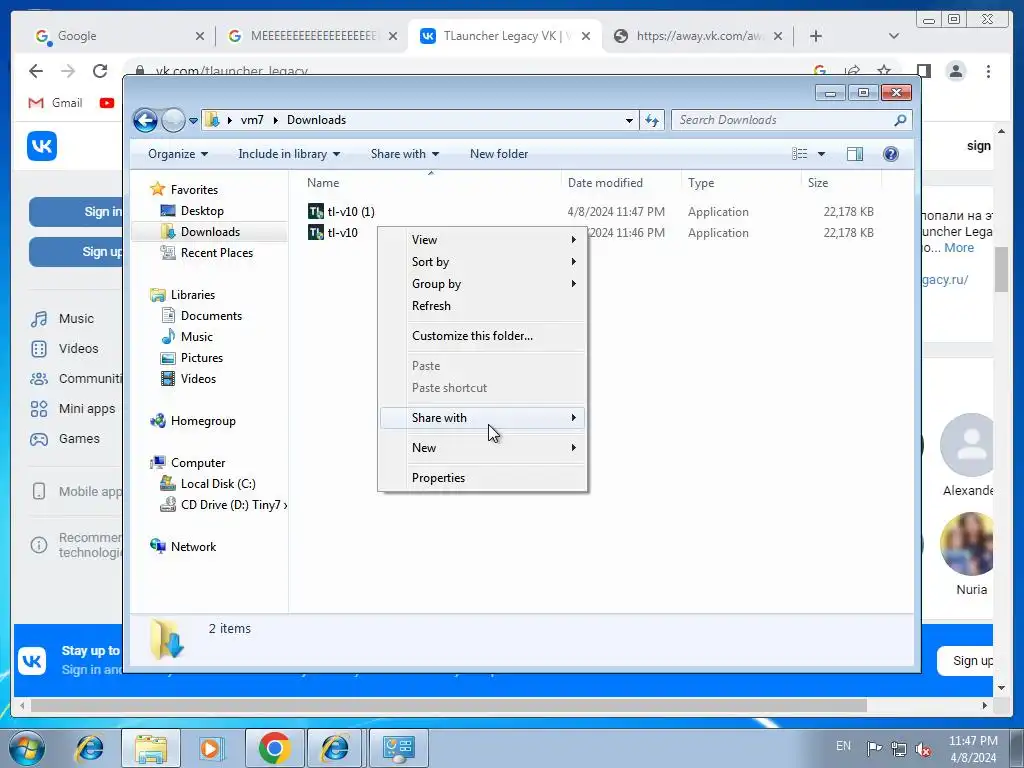Viewport: 1024px width, 768px height.
Task: Open Internet Explorer from taskbar
Action: [x=89, y=748]
